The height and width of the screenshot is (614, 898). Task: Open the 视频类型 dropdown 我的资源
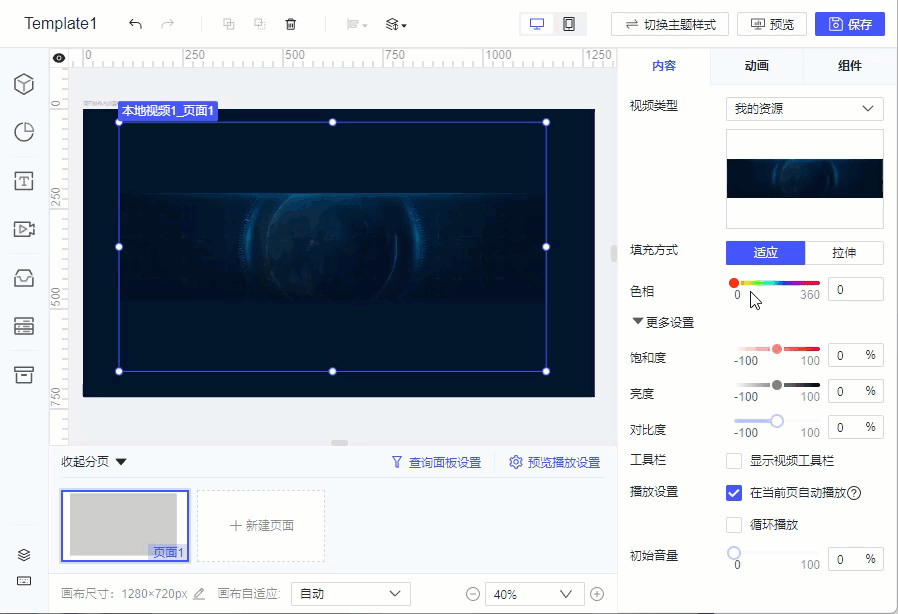click(804, 109)
